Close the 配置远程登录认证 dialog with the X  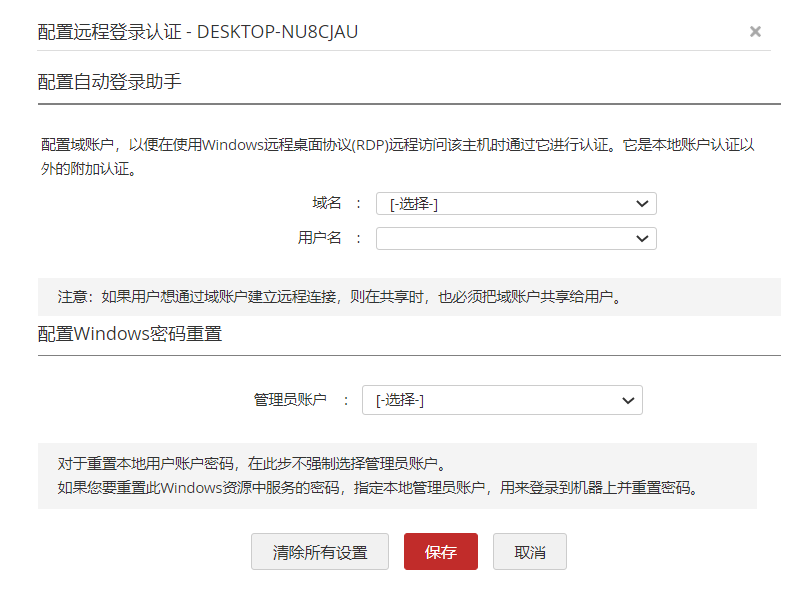tap(755, 31)
